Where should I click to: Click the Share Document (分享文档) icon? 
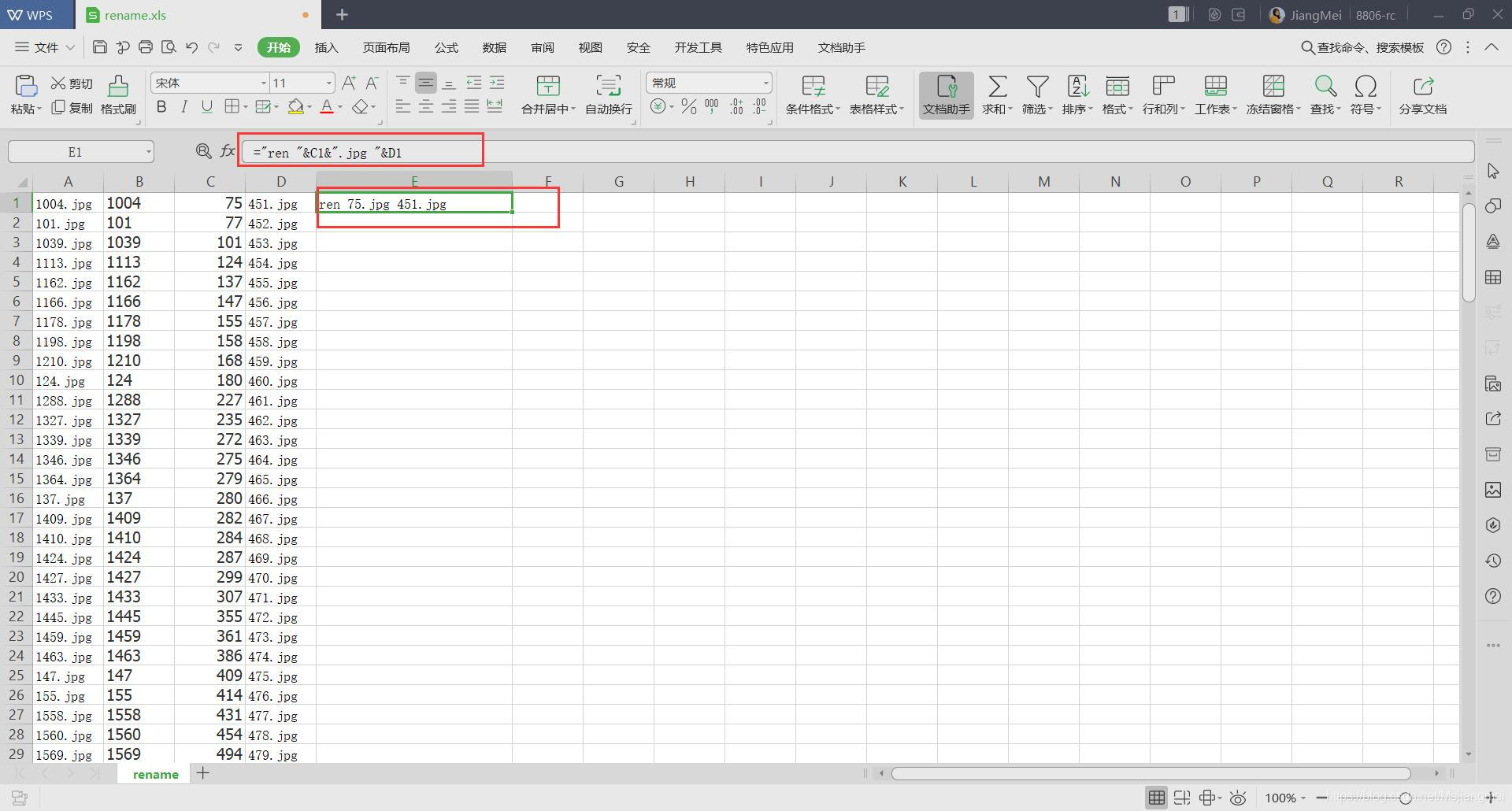[x=1423, y=85]
